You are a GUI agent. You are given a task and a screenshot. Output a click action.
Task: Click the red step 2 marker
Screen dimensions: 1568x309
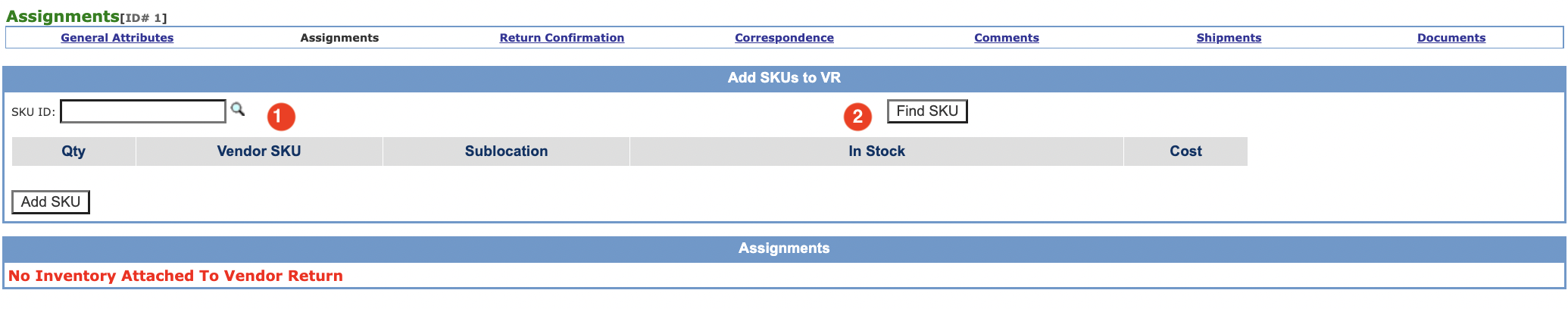857,117
